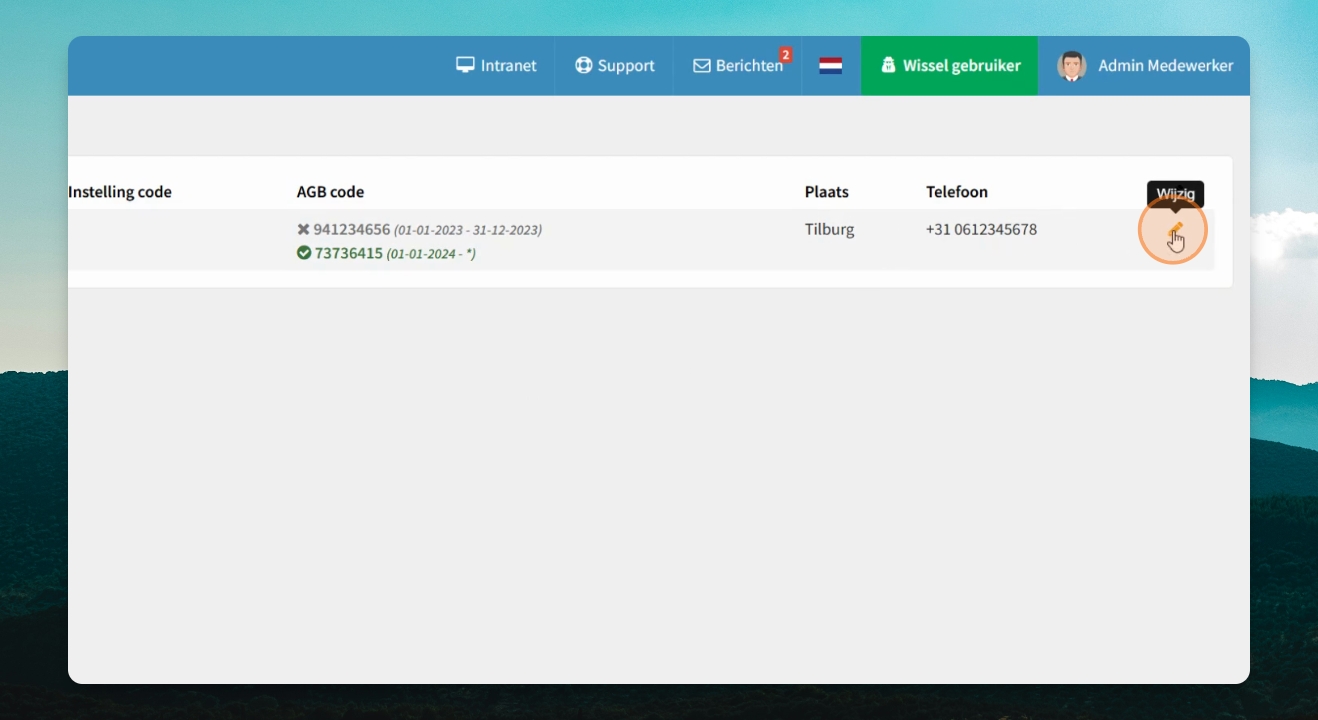Screen dimensions: 1318x720
Task: Click the Telefoon column header
Action: click(957, 192)
